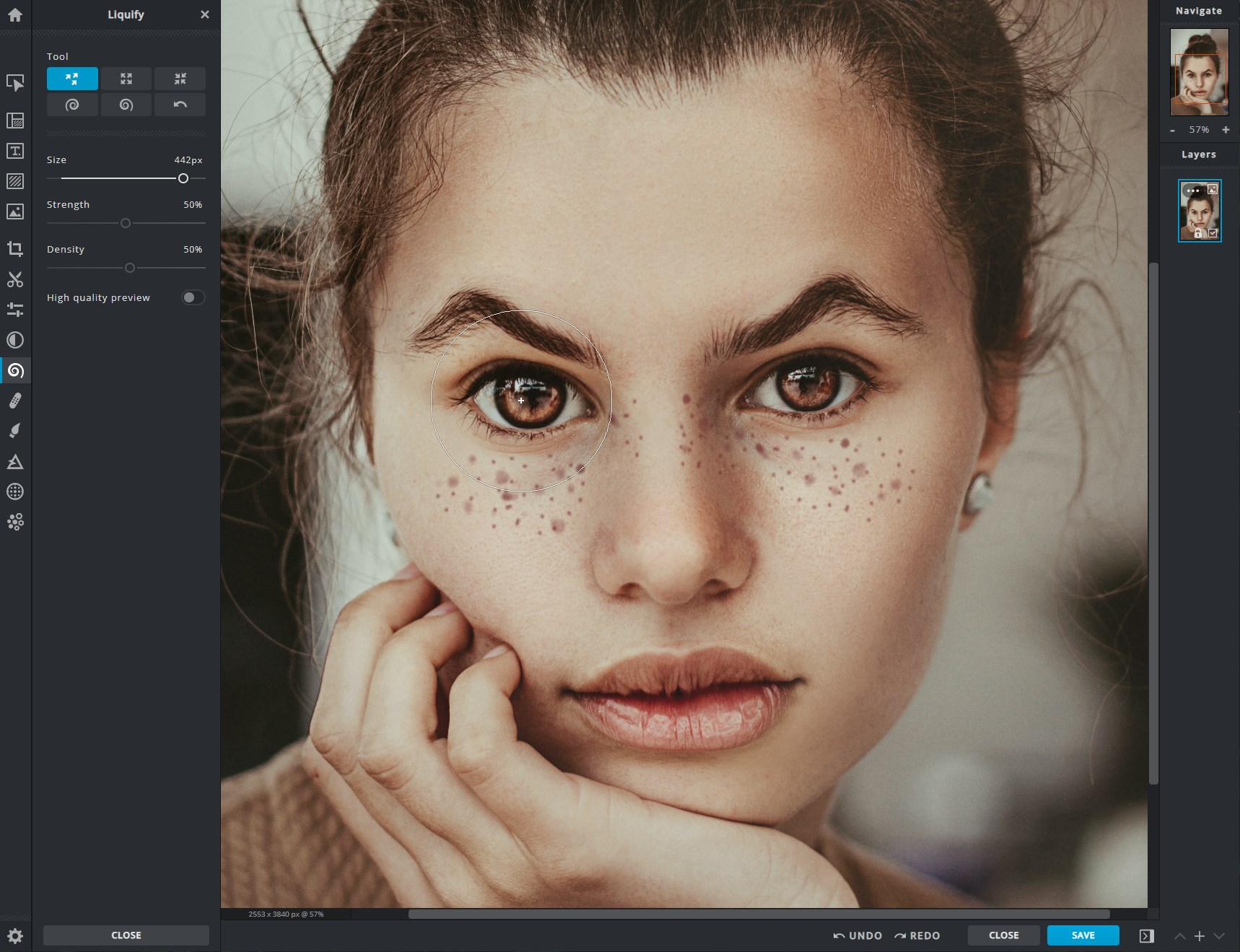1240x952 pixels.
Task: Choose the Shrink liquify tool
Action: point(180,79)
